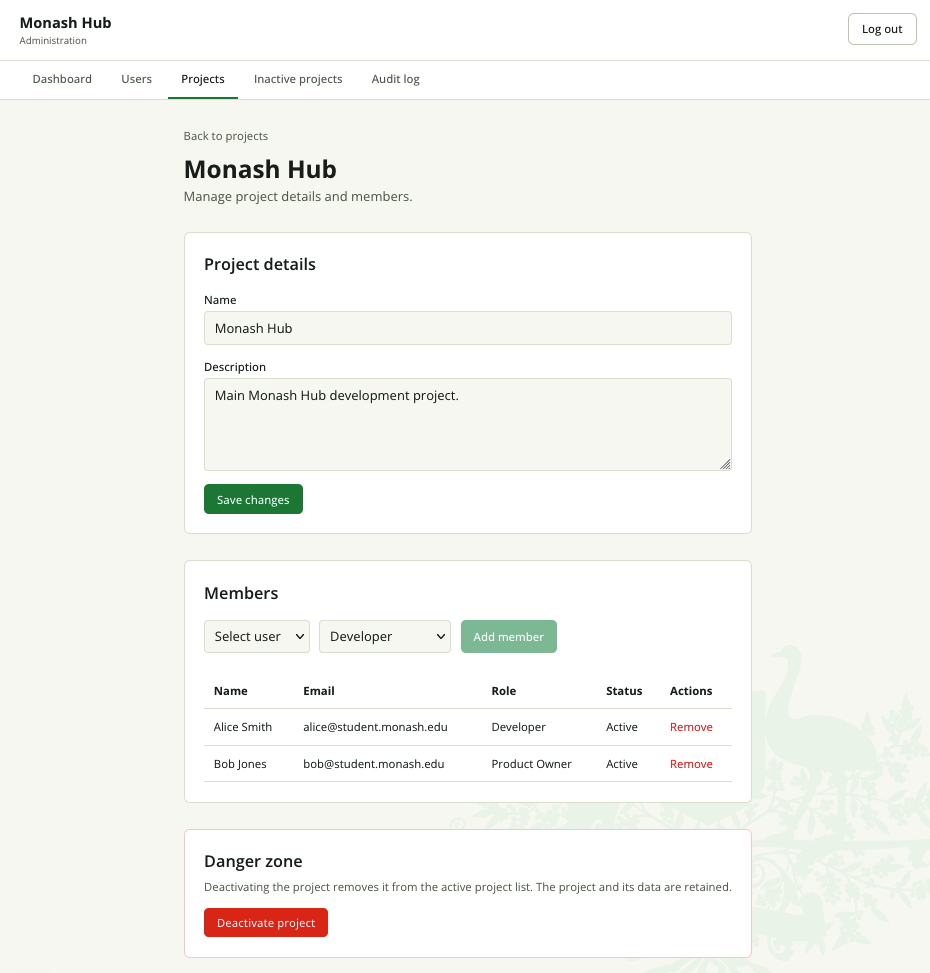Select alice@student.monash.edu email cell

(x=375, y=727)
